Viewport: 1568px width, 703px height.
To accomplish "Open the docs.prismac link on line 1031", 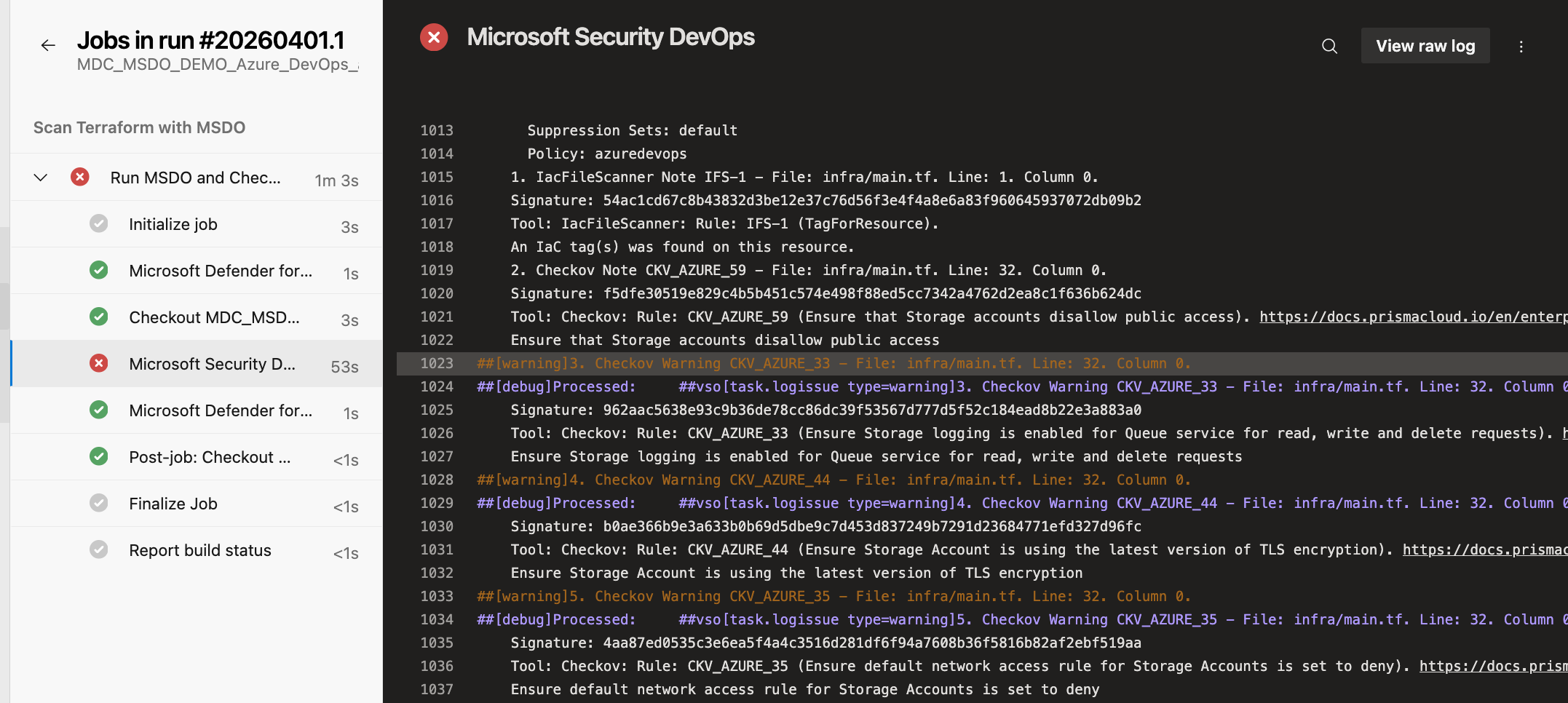I will pos(1484,549).
